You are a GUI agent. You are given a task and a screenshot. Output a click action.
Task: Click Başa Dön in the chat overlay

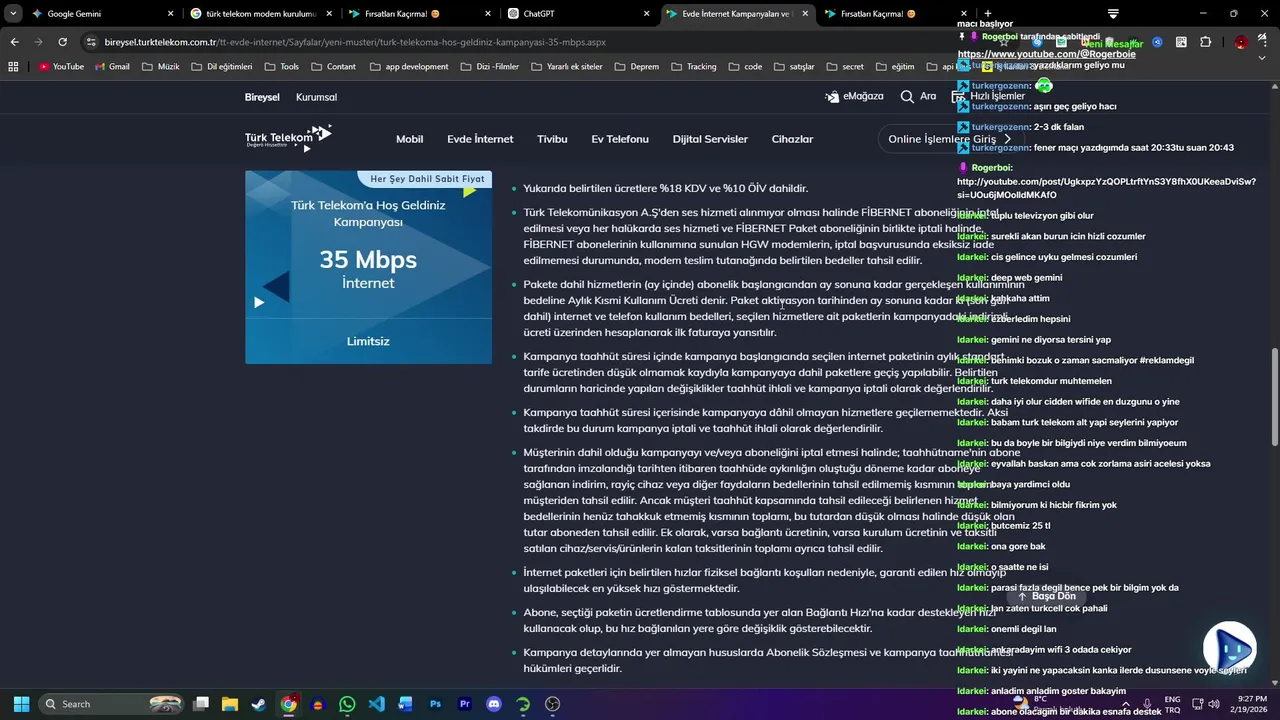1046,596
